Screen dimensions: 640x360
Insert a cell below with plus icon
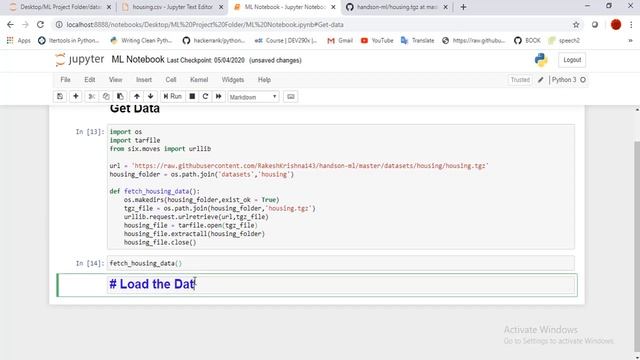[76, 97]
